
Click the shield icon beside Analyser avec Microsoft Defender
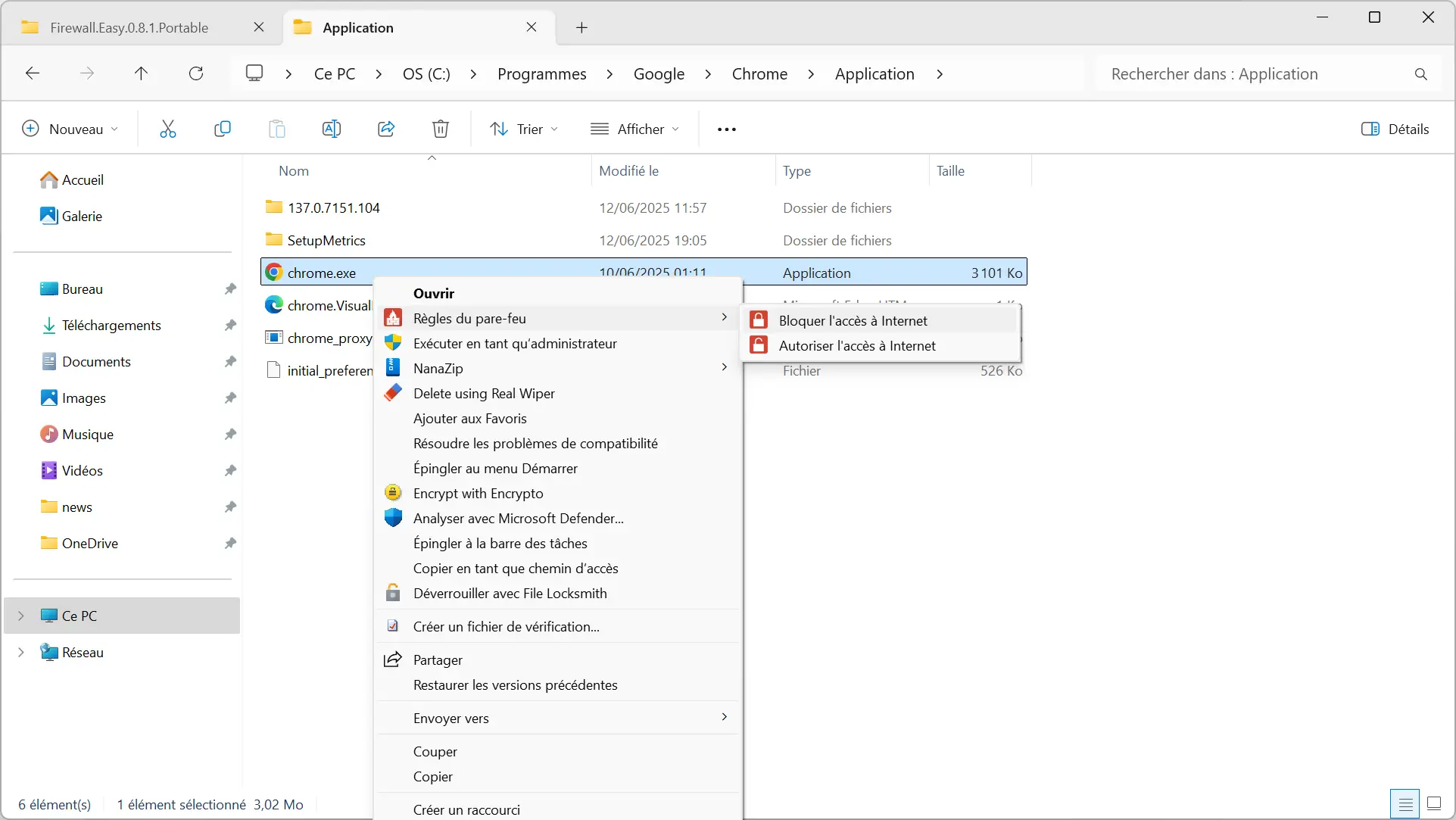[x=393, y=518]
